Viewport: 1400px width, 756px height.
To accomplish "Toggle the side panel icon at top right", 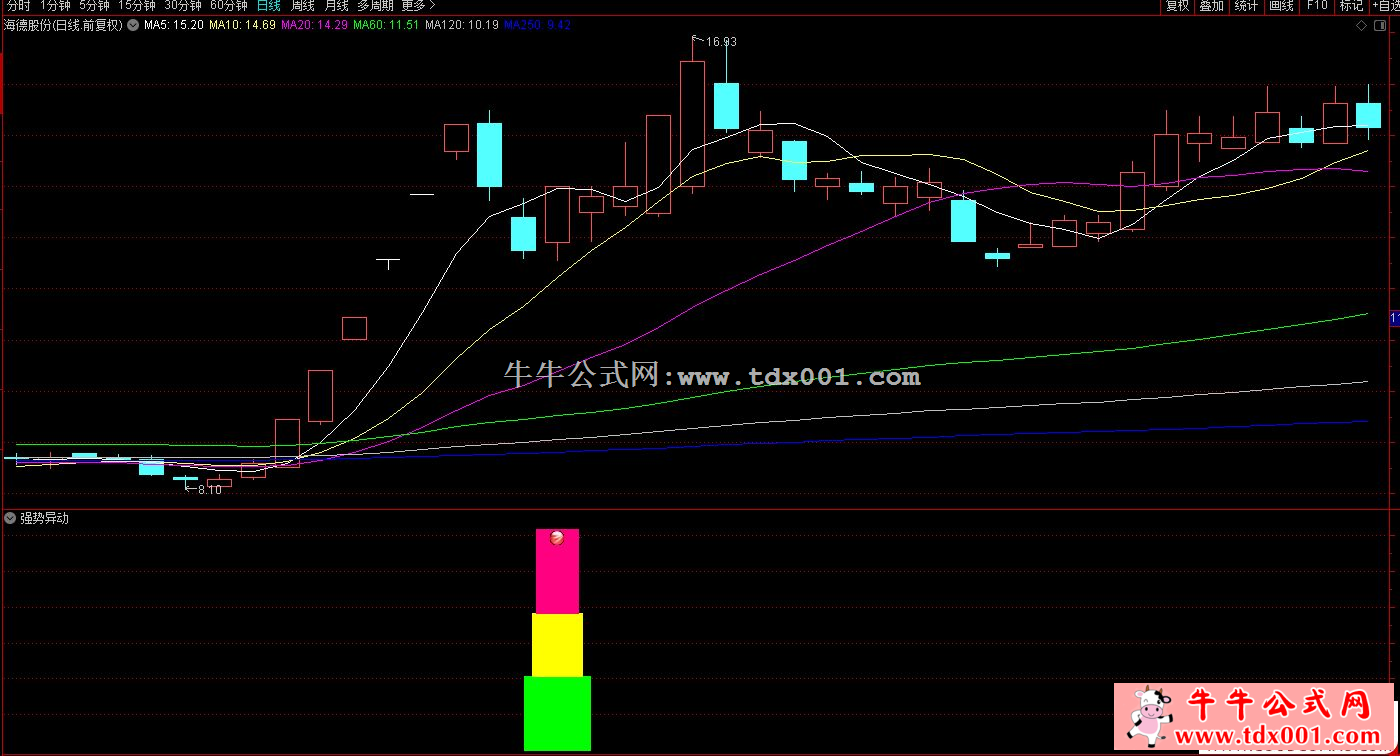I will (1379, 25).
